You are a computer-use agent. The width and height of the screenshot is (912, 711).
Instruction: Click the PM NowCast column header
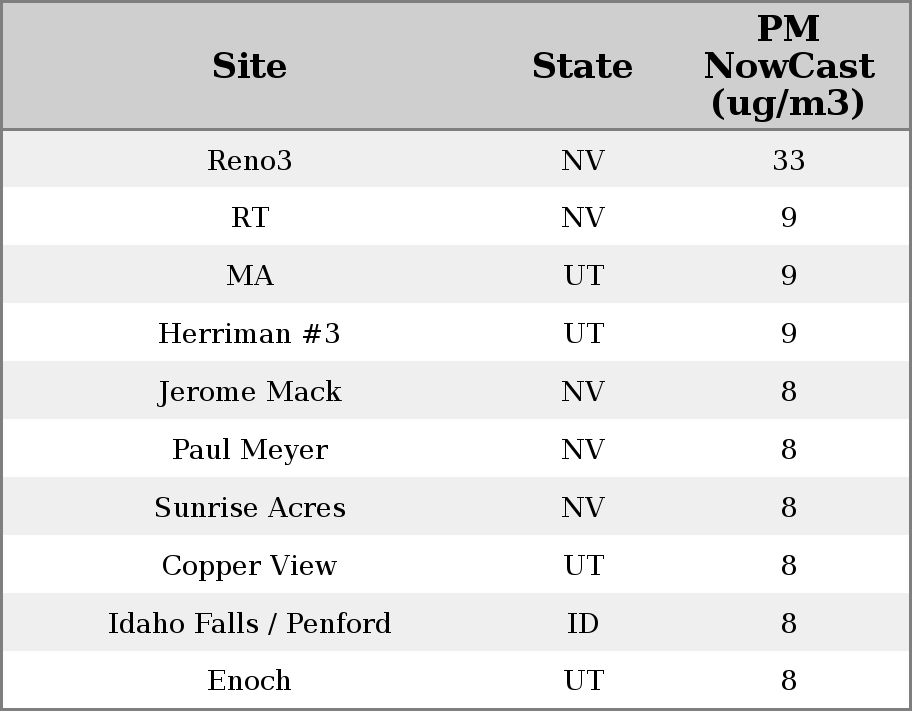(788, 66)
